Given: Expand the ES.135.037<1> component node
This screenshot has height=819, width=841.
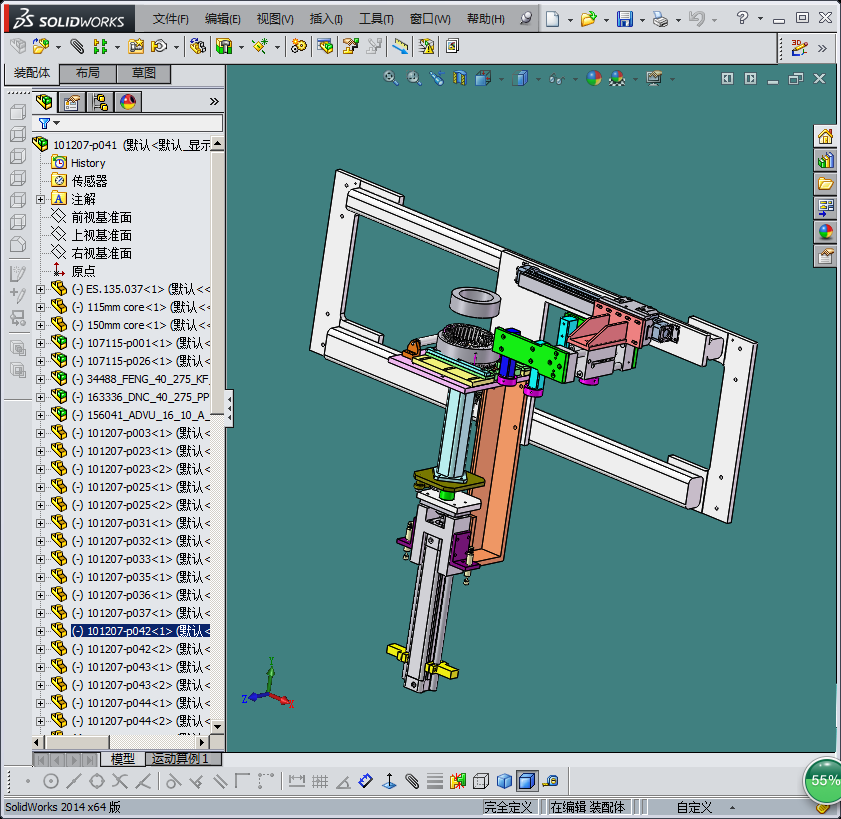Looking at the screenshot, I should (x=41, y=289).
